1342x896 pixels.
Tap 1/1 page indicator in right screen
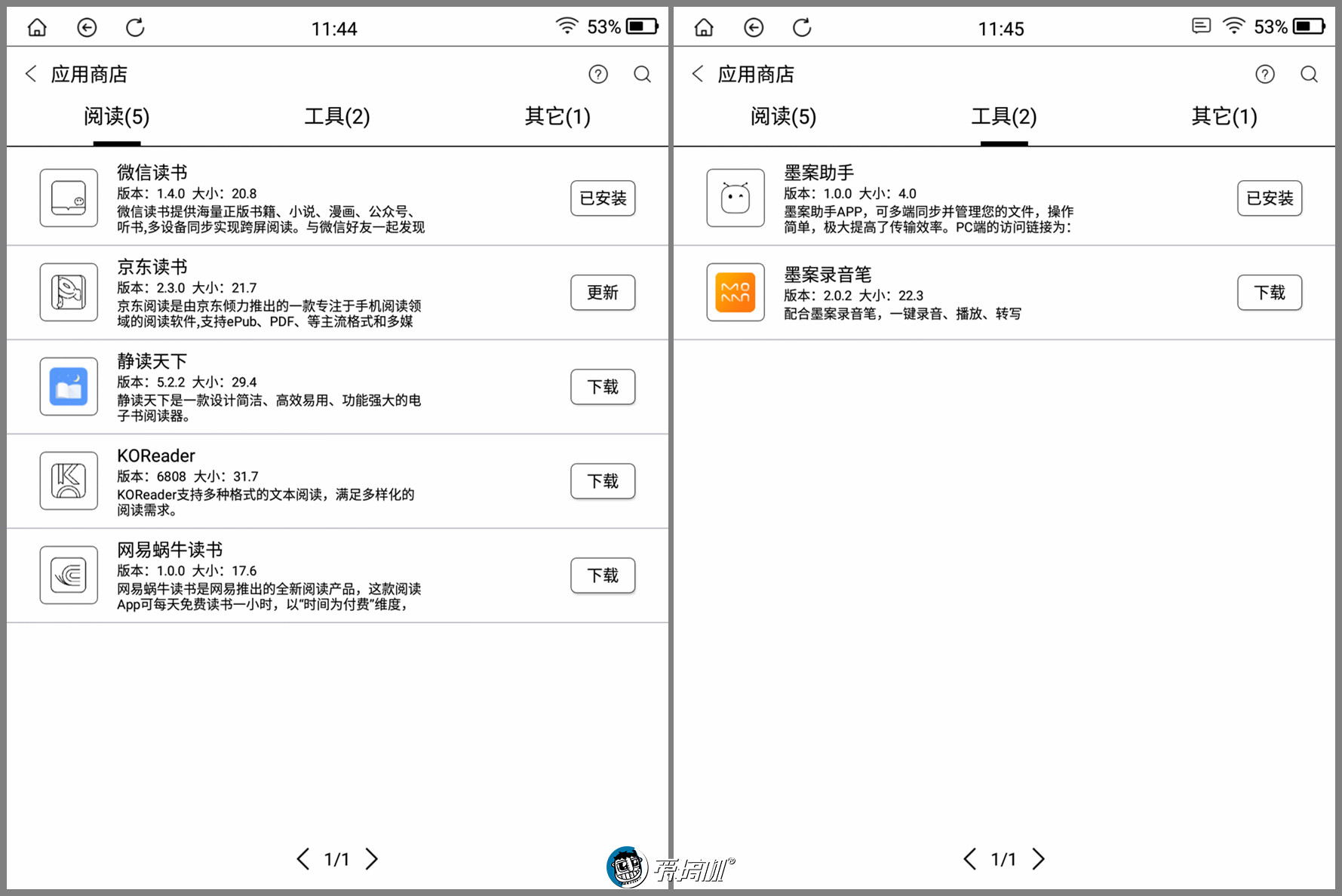click(x=1003, y=859)
